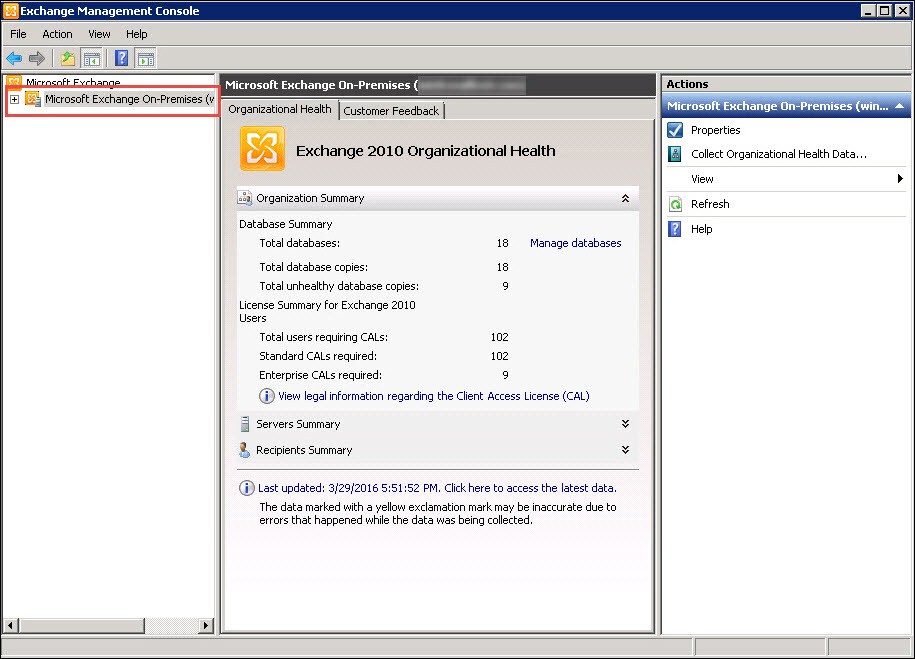Click the "License Summary for Exchange 2010 Users" text
Image resolution: width=915 pixels, height=659 pixels.
[x=327, y=311]
